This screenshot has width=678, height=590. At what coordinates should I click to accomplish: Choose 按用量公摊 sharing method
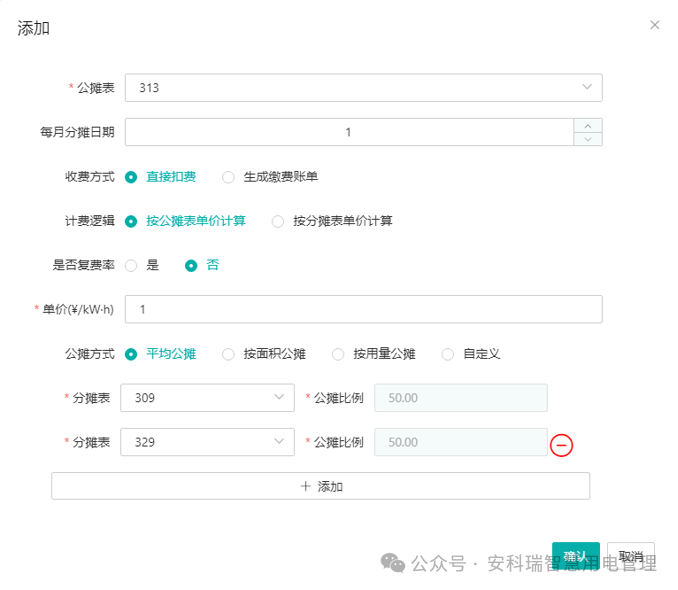coord(338,354)
